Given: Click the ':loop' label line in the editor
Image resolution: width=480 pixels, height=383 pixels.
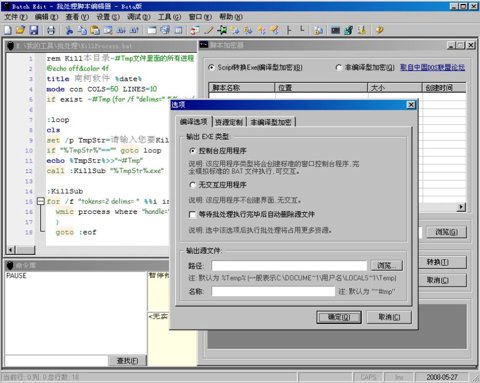Looking at the screenshot, I should pyautogui.click(x=58, y=120).
